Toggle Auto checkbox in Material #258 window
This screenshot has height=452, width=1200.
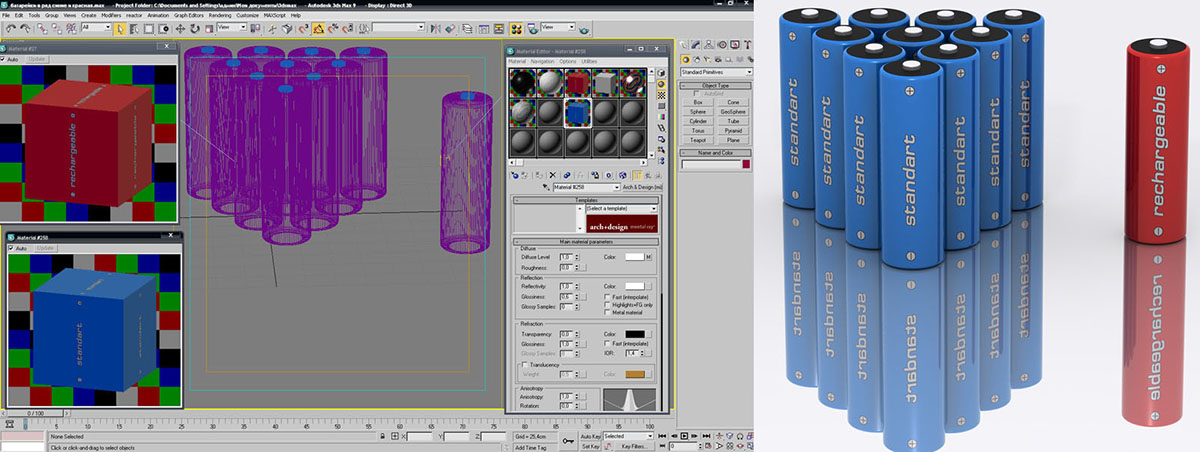[x=11, y=247]
